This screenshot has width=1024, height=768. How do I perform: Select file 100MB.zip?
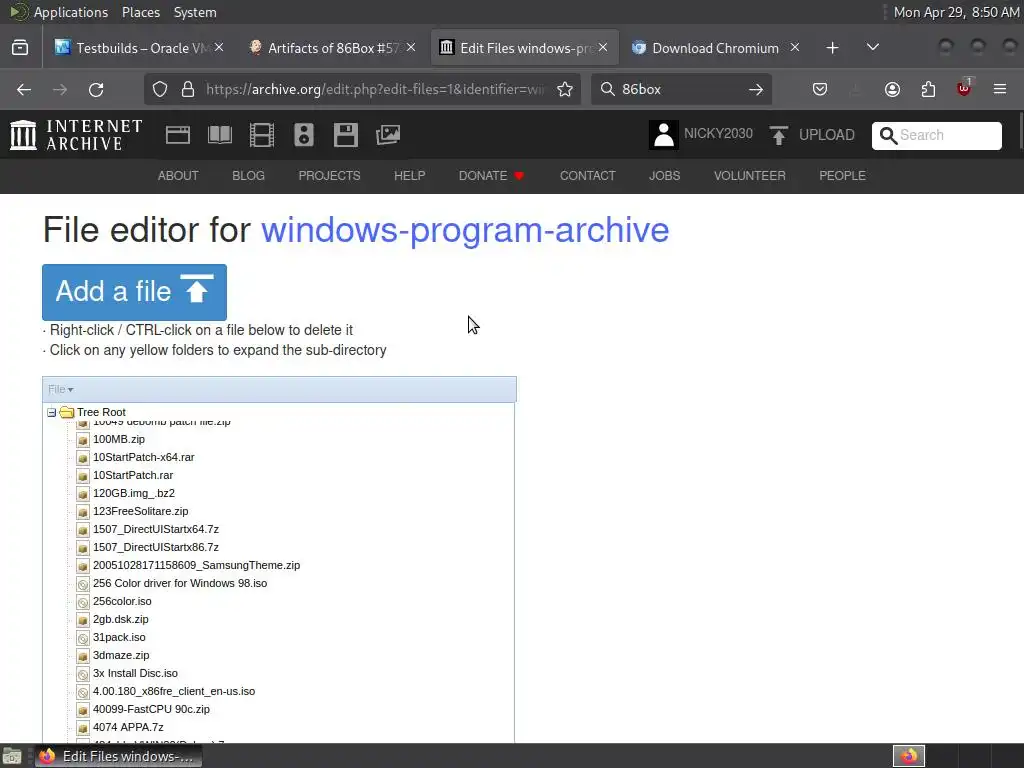(119, 440)
